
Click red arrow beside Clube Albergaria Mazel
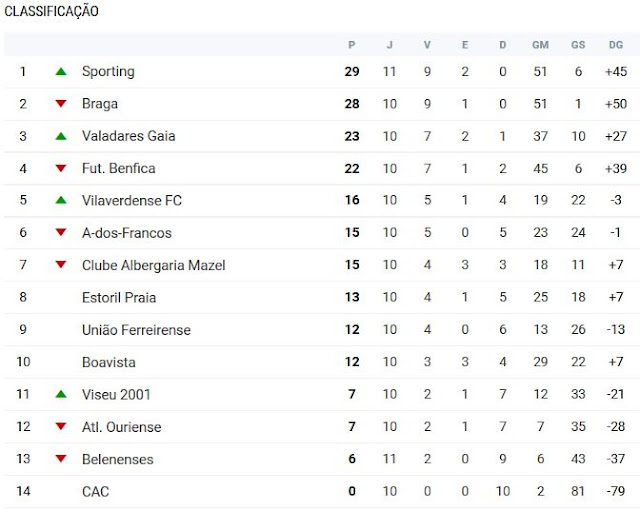coord(61,265)
